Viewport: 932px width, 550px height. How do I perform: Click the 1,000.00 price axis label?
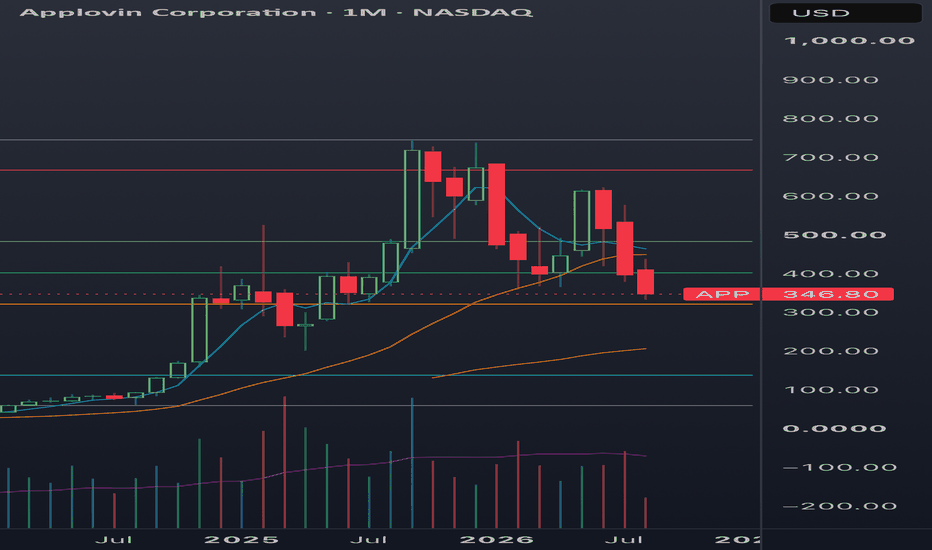(849, 40)
